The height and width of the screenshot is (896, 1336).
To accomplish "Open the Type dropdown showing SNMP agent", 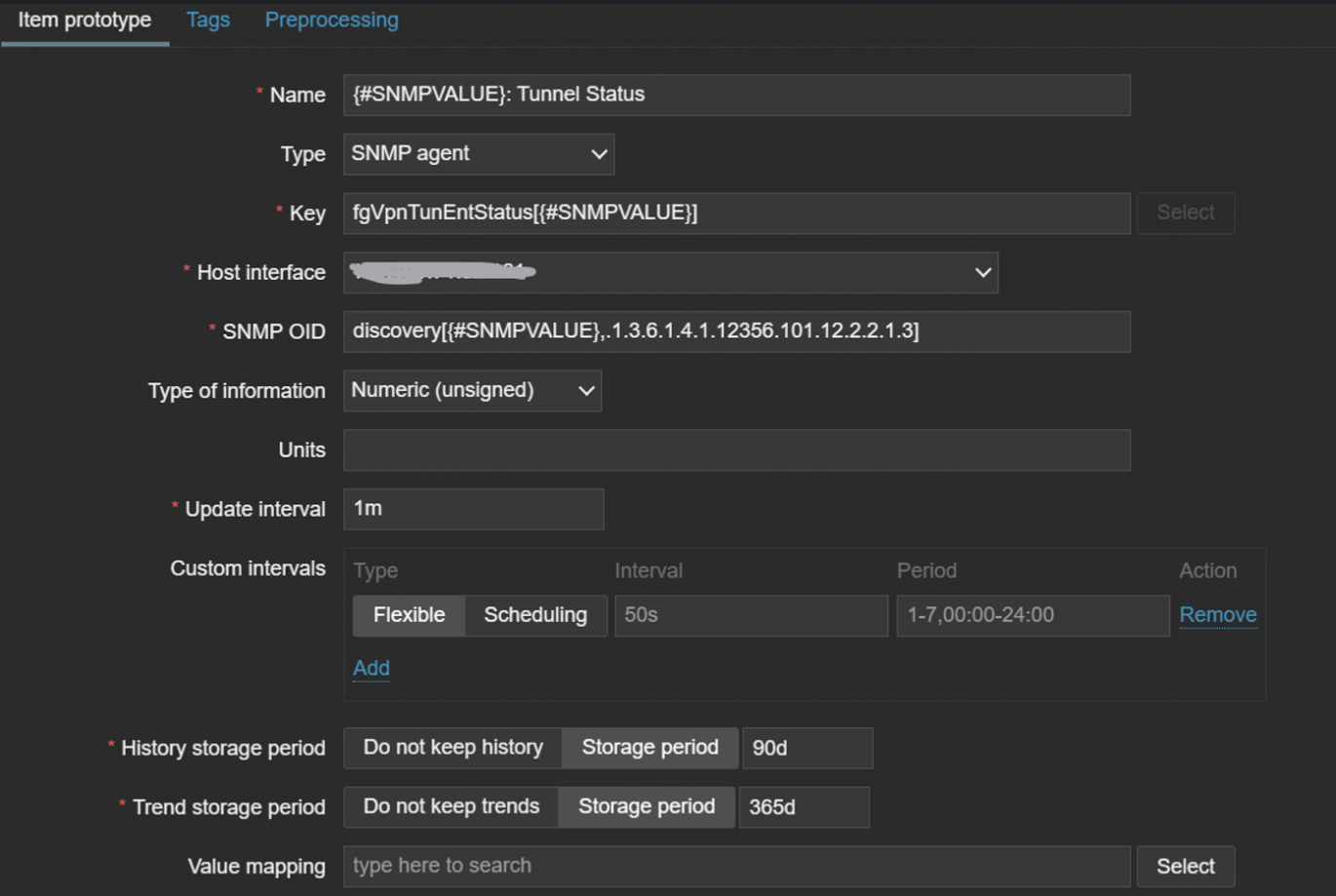I will (x=478, y=154).
